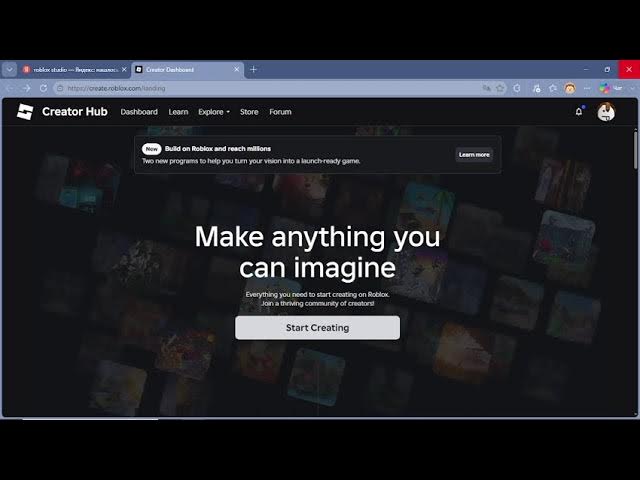Open a new browser tab with plus
640x480 pixels.
point(253,69)
